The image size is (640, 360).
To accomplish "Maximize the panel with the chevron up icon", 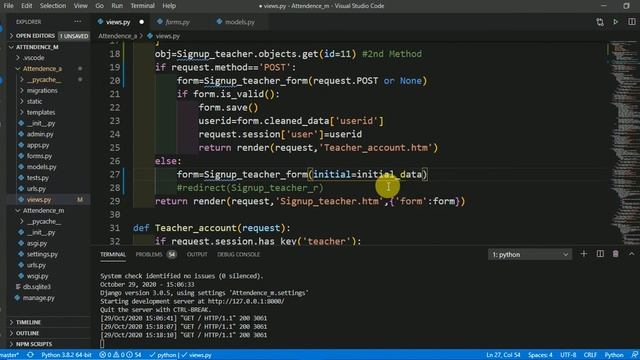I will [x=631, y=254].
